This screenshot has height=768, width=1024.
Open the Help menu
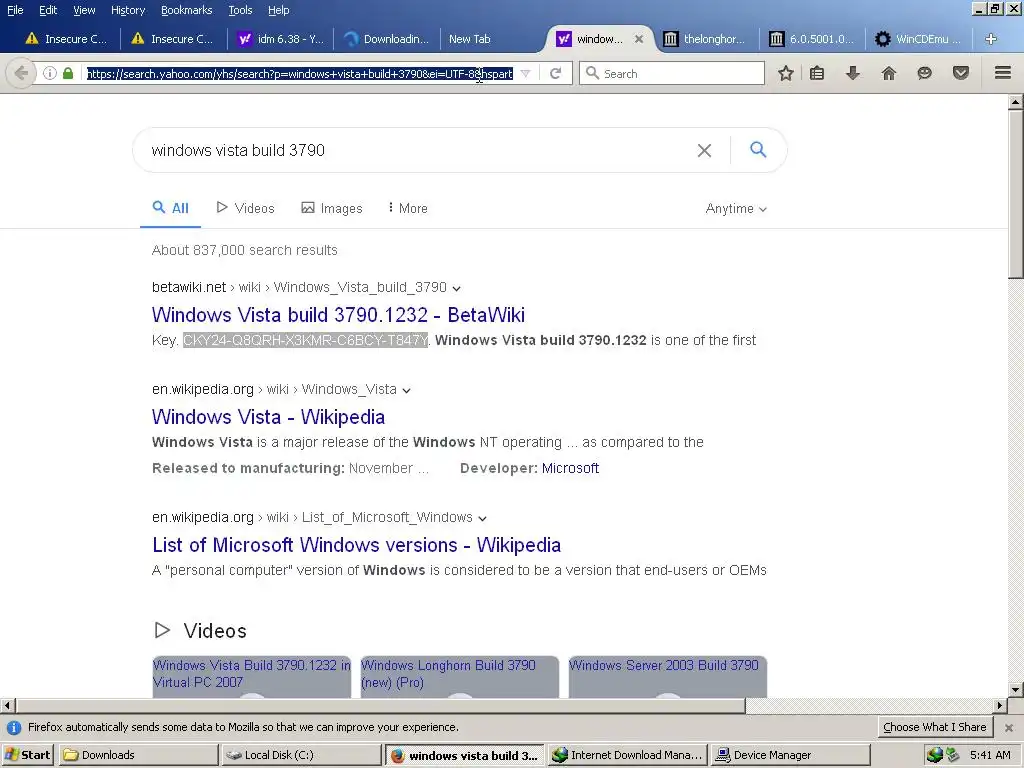tap(278, 10)
